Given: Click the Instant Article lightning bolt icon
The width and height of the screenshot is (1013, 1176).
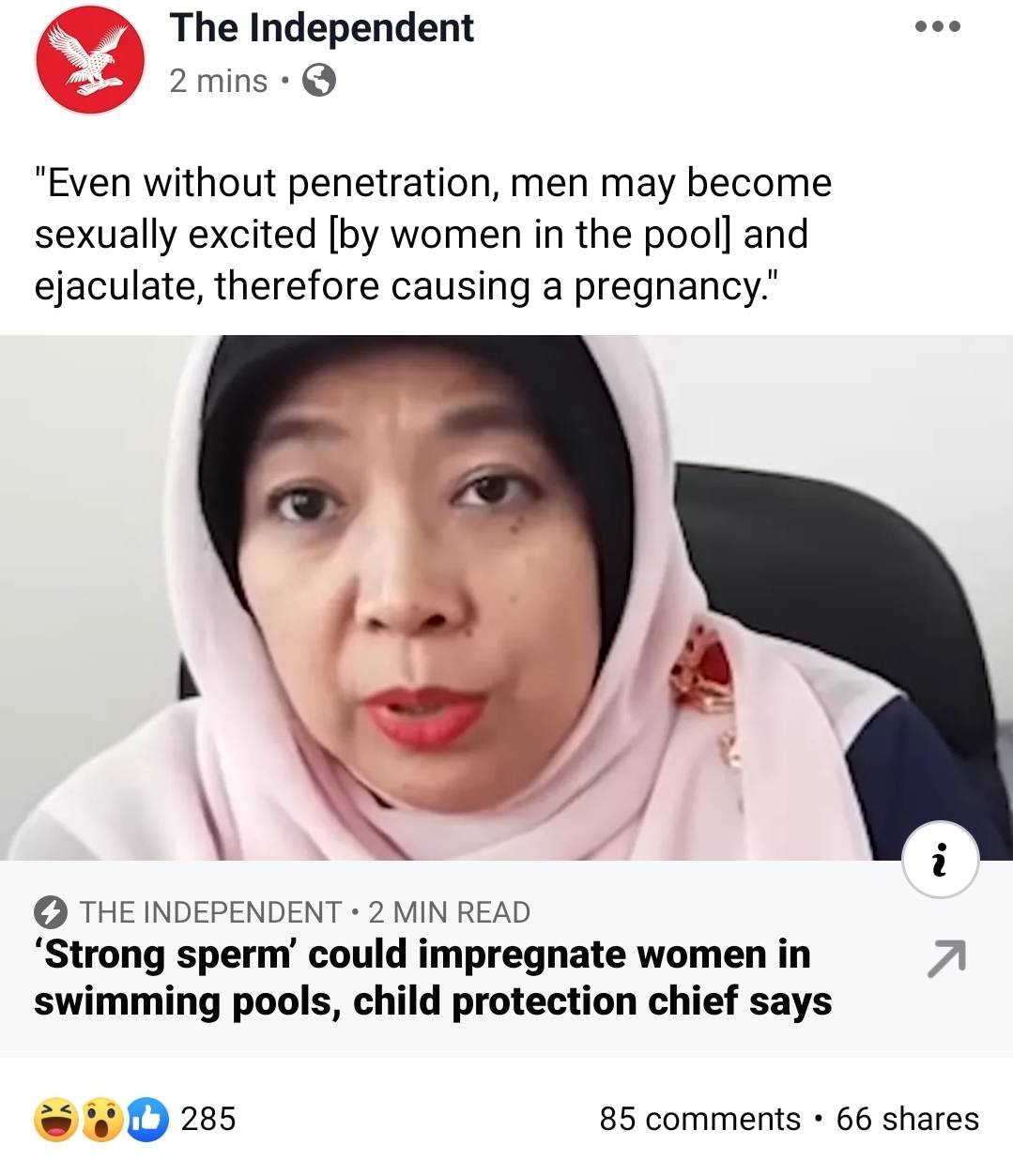Looking at the screenshot, I should 51,912.
